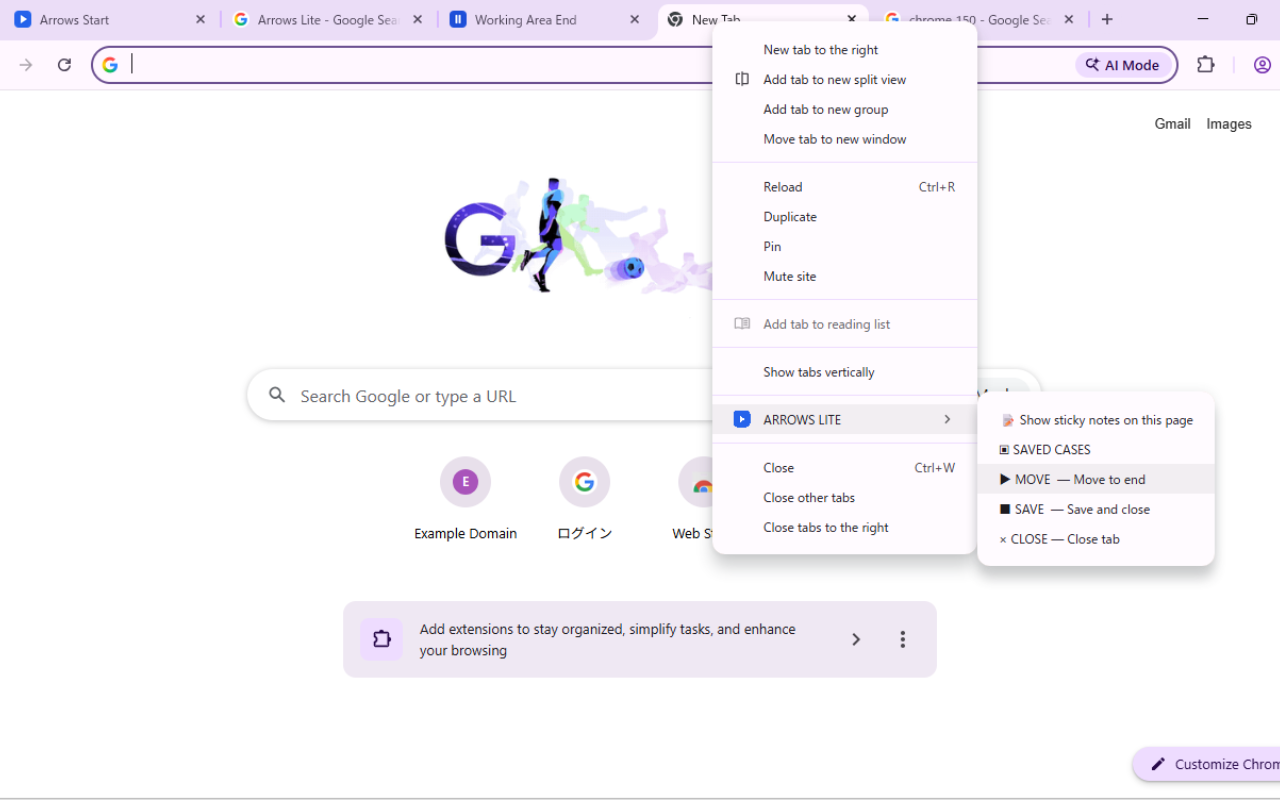Open SAVED CASES in the submenu

[1096, 450]
